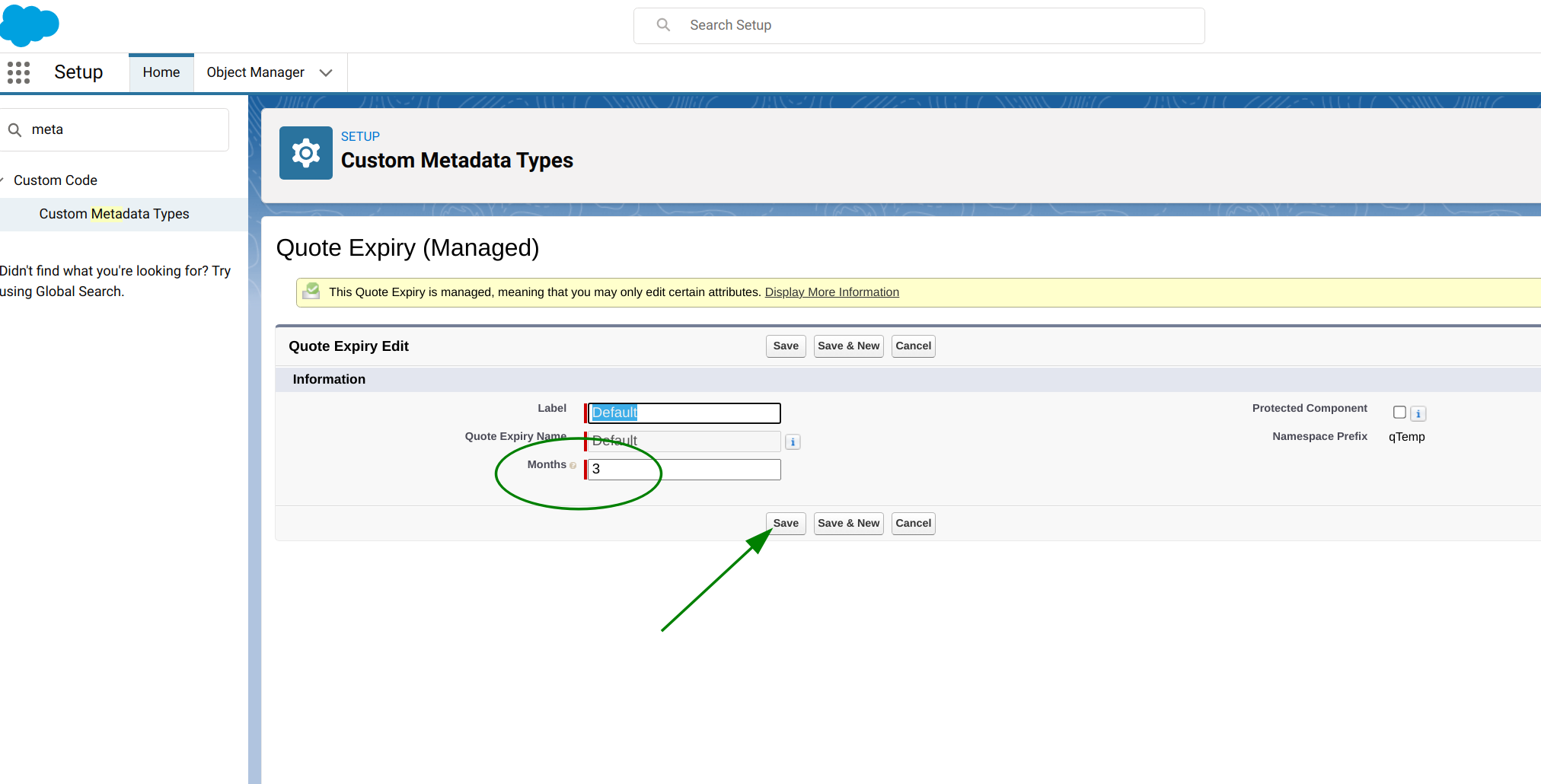Viewport: 1541px width, 784px height.
Task: Switch to the Home tab
Action: (x=161, y=72)
